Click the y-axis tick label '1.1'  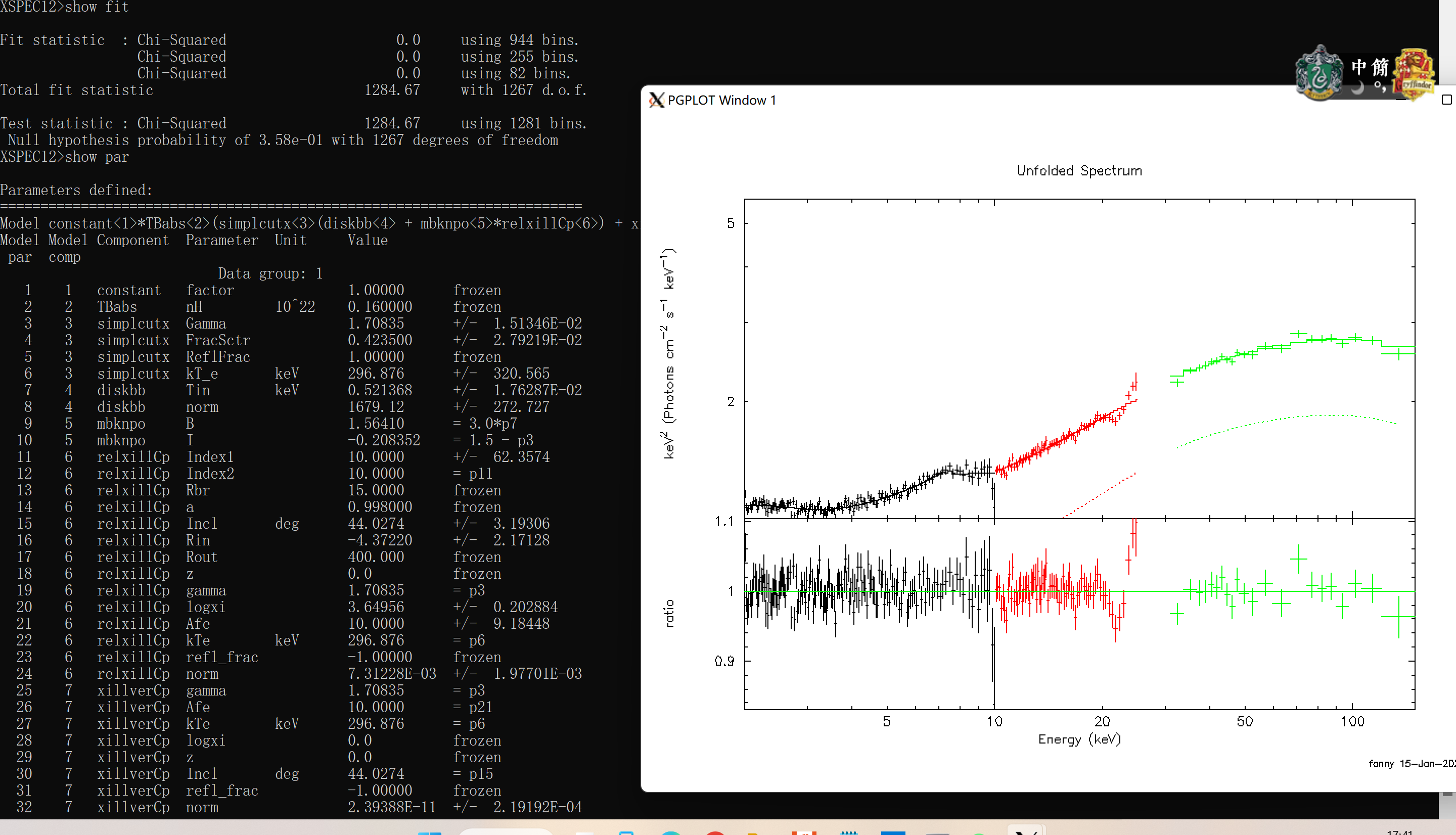724,521
